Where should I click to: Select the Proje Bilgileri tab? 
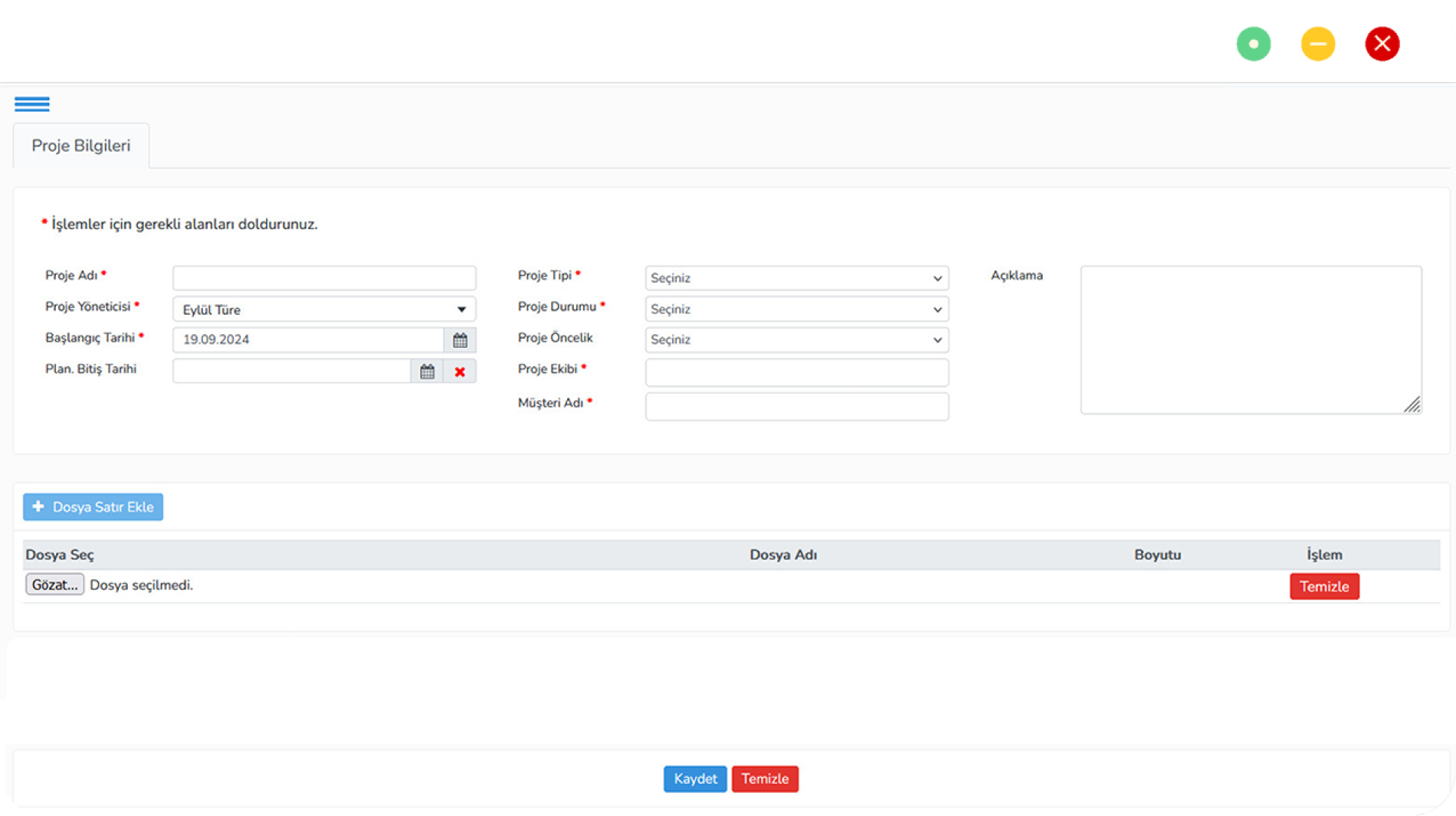81,146
